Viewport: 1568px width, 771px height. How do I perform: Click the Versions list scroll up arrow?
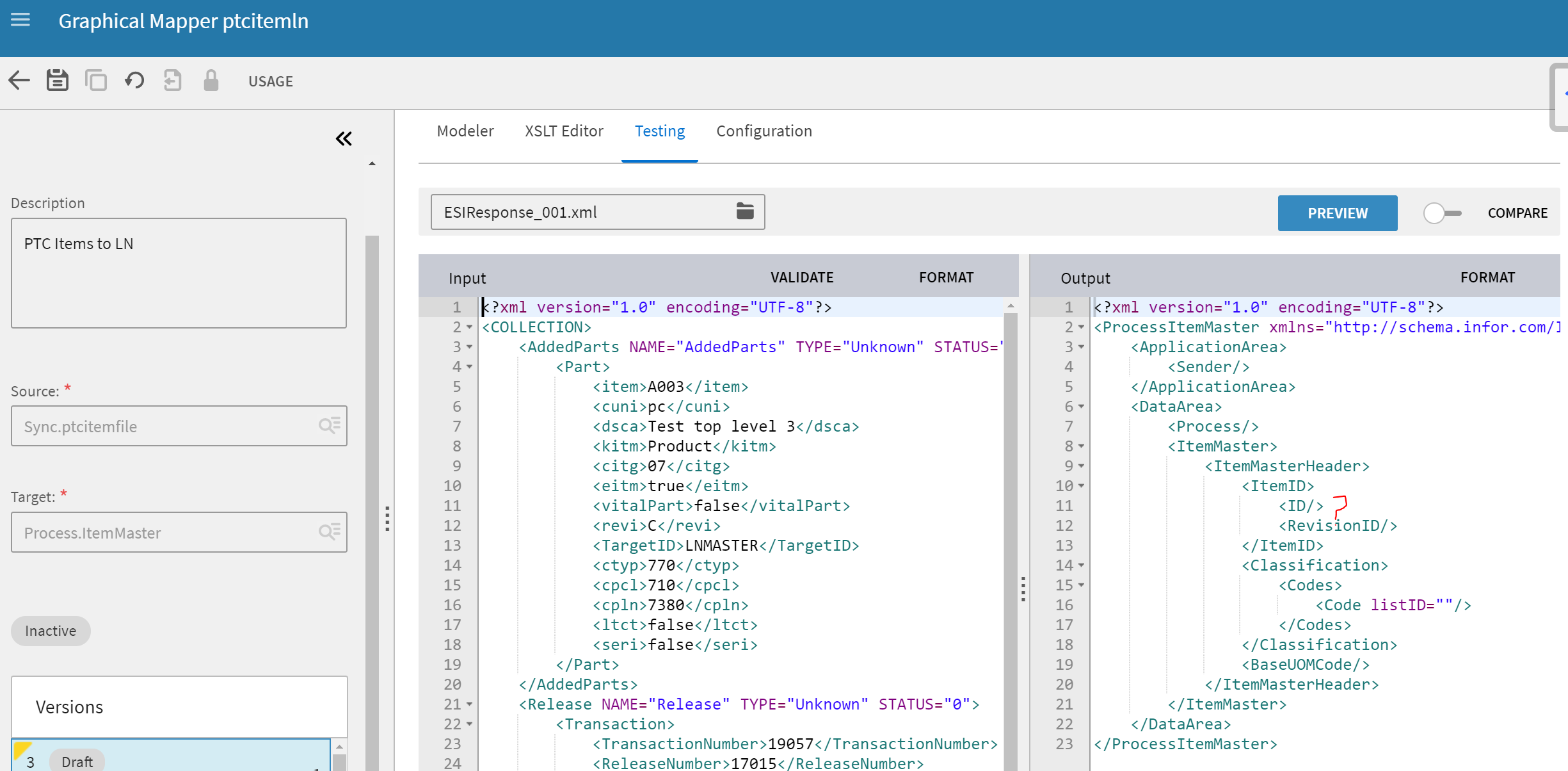[x=340, y=747]
